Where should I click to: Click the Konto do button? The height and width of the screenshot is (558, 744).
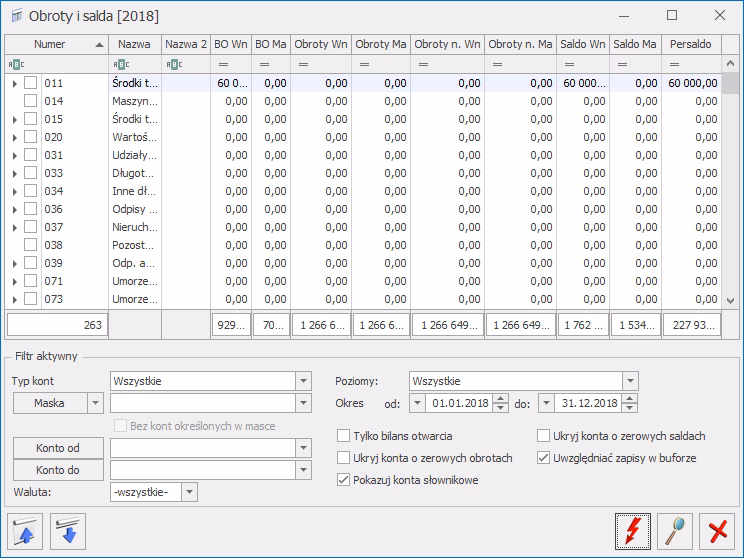[58, 470]
